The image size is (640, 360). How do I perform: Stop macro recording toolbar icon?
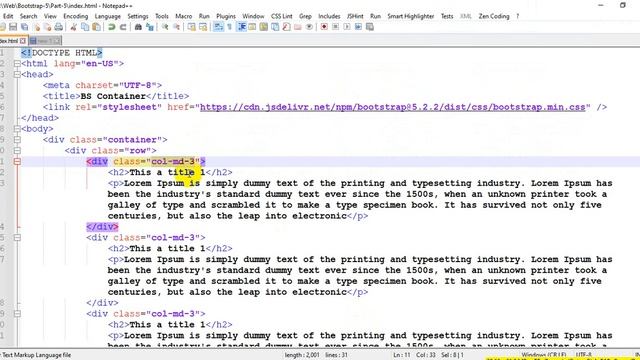(335, 27)
